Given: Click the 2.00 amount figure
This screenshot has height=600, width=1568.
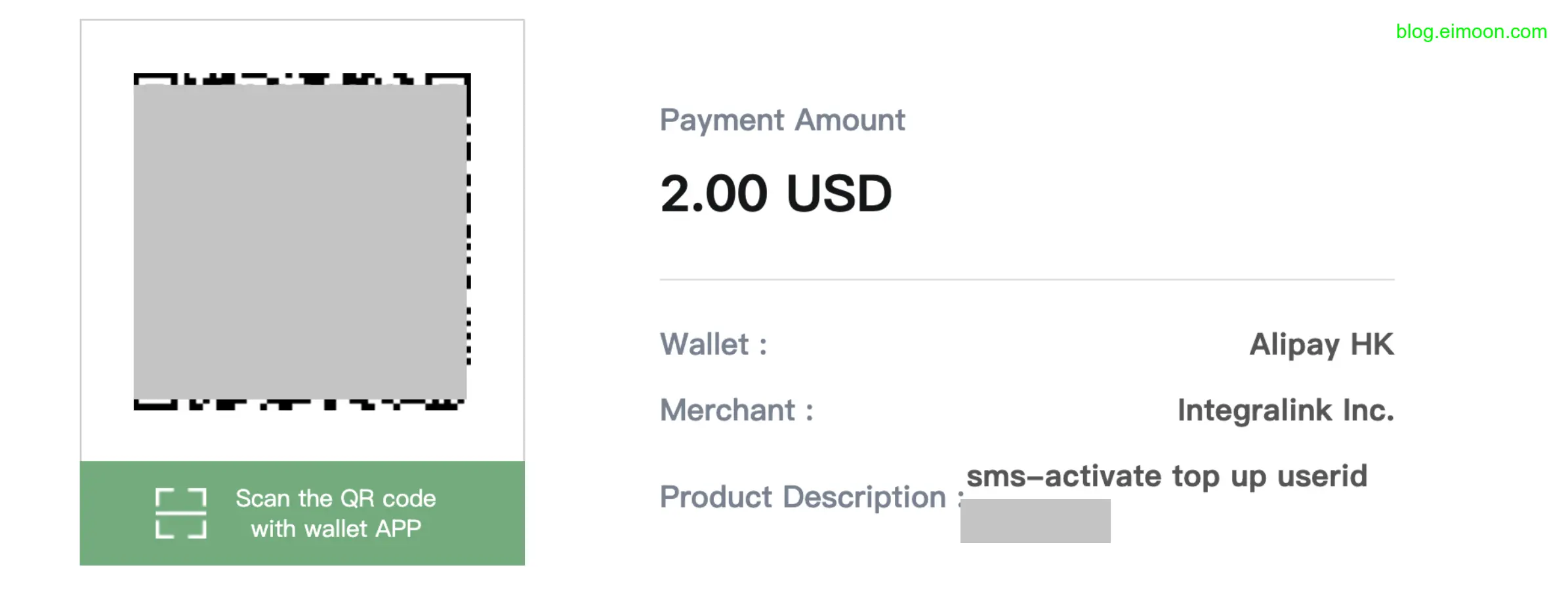Looking at the screenshot, I should pyautogui.click(x=714, y=194).
